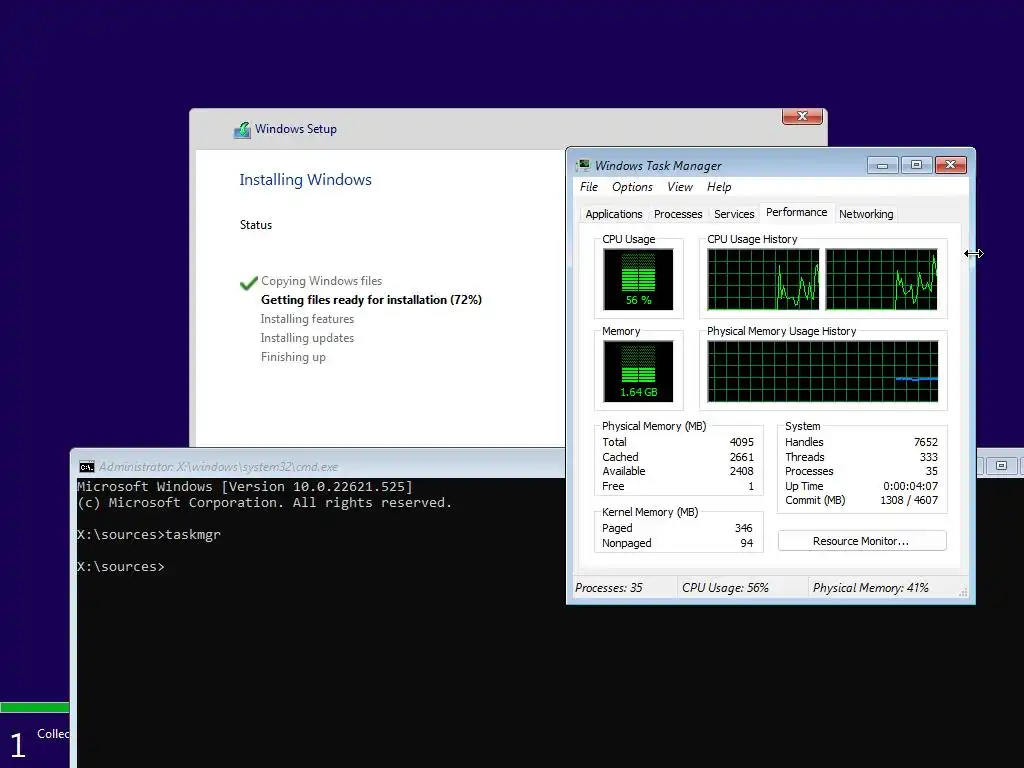1024x768 pixels.
Task: Click the Windows Setup title bar icon
Action: [x=242, y=129]
